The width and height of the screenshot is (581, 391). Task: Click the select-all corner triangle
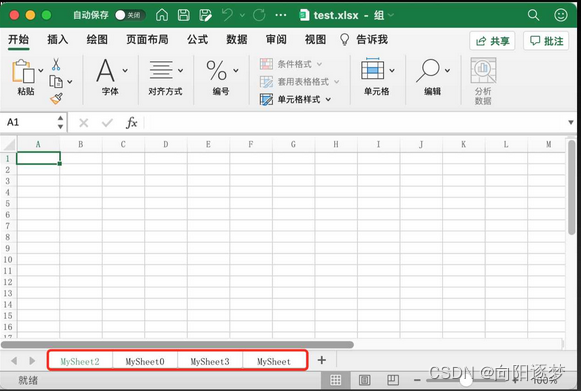coord(9,144)
